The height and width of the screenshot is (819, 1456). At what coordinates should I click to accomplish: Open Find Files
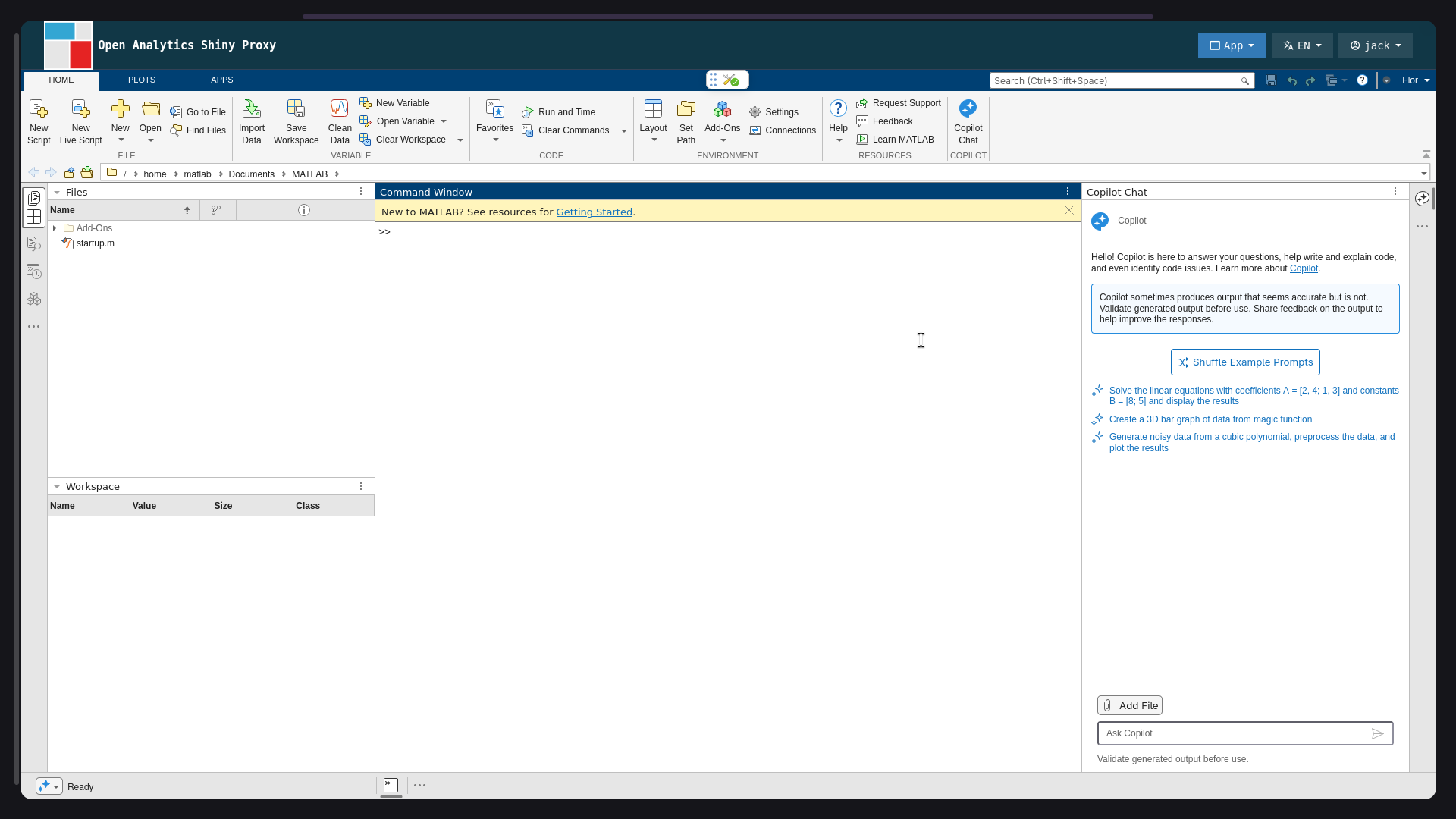198,130
